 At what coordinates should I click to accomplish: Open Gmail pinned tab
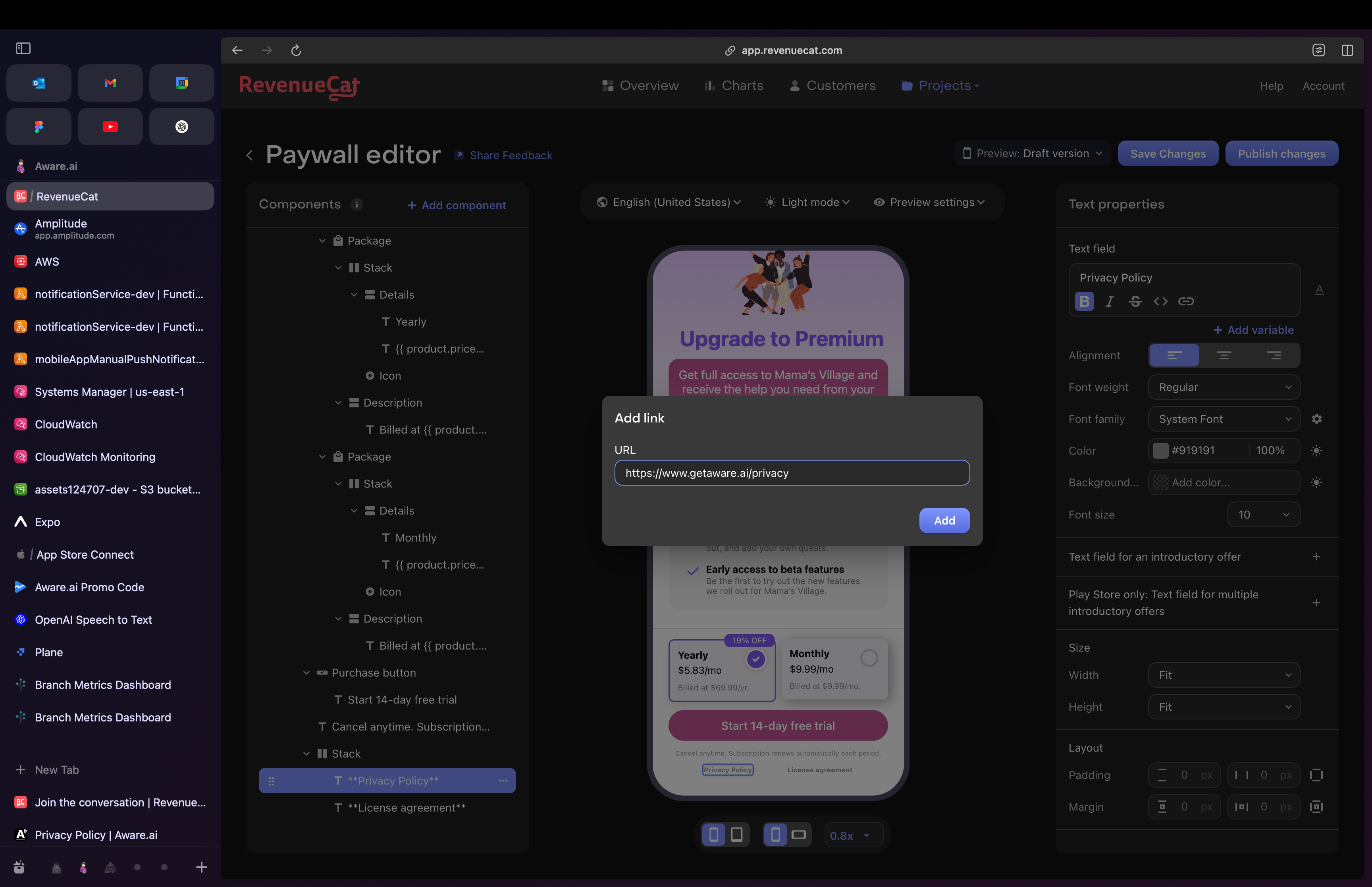tap(110, 83)
